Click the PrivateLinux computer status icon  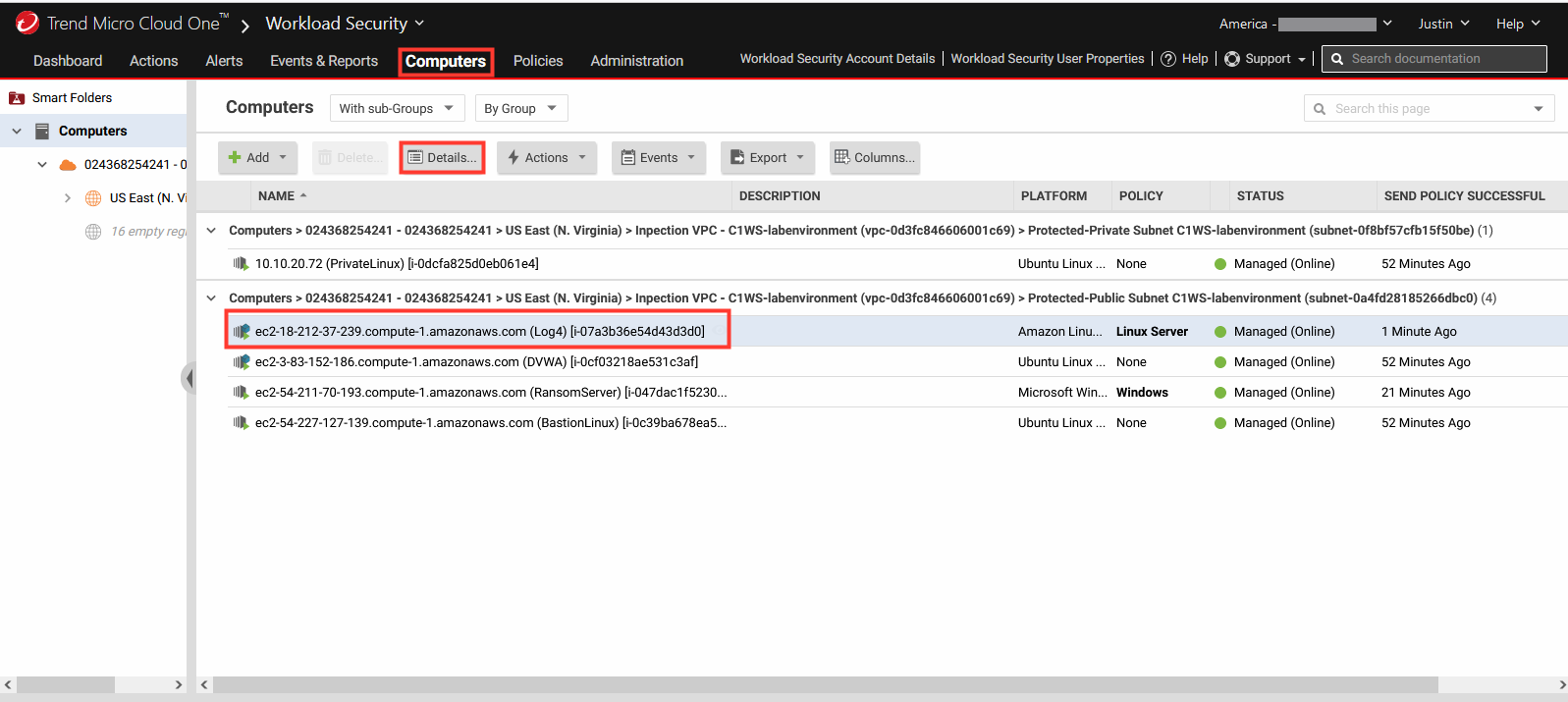(241, 264)
